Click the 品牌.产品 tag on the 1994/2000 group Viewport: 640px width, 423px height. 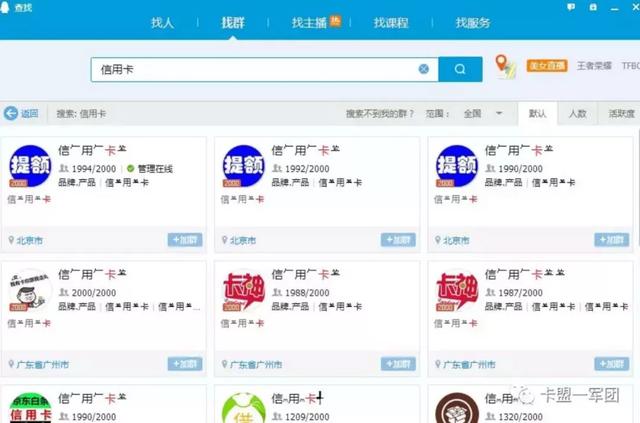click(x=77, y=183)
